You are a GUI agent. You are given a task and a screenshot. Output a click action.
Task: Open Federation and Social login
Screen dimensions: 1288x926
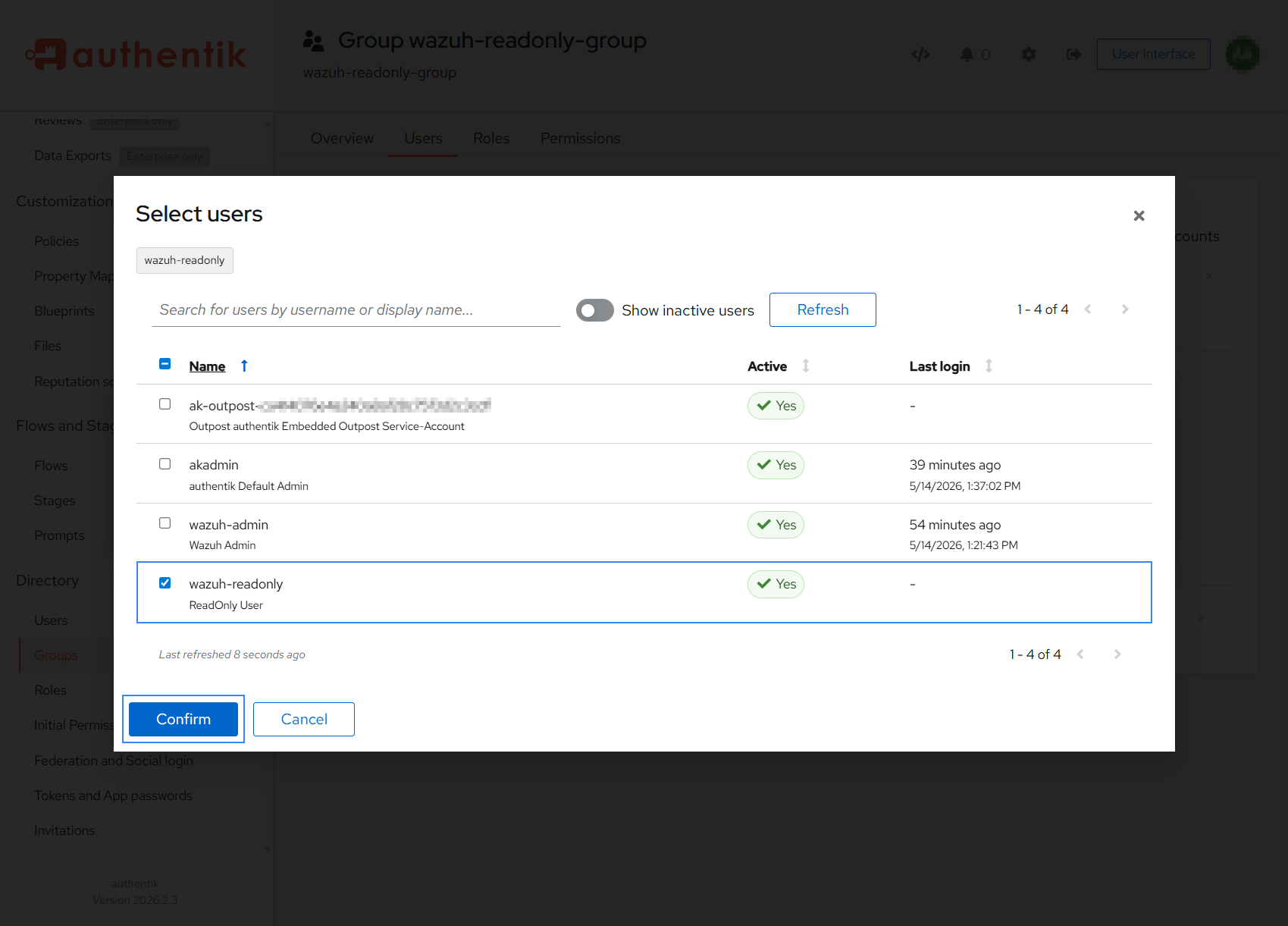point(114,761)
